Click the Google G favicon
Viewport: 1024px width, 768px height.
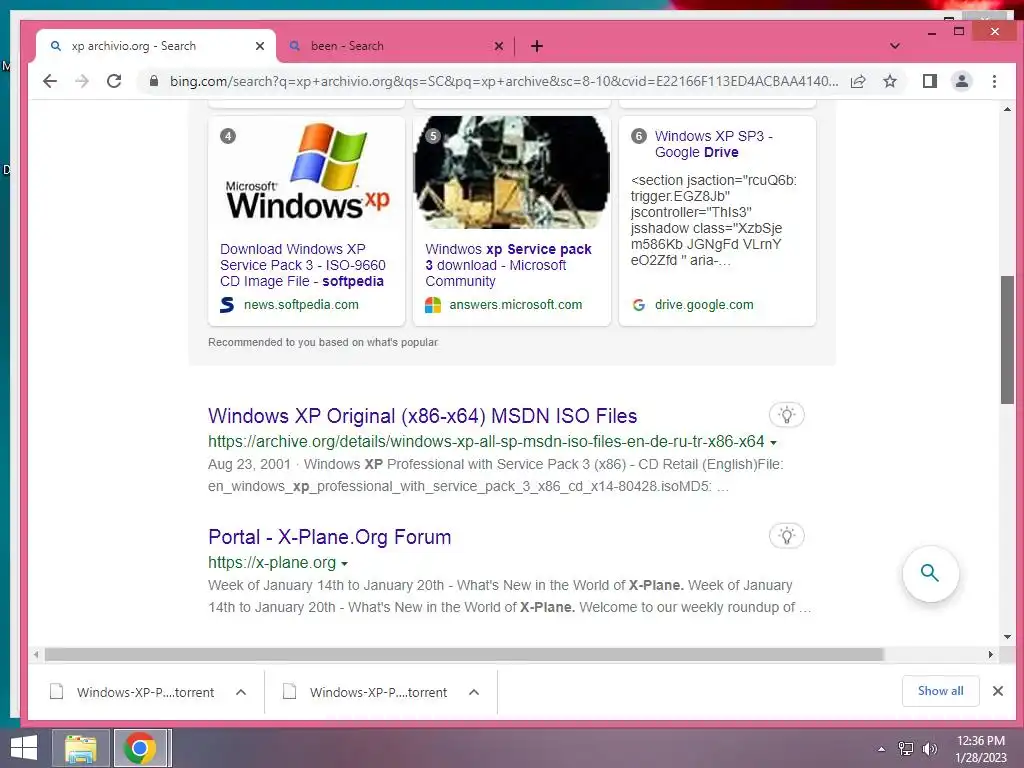click(639, 305)
